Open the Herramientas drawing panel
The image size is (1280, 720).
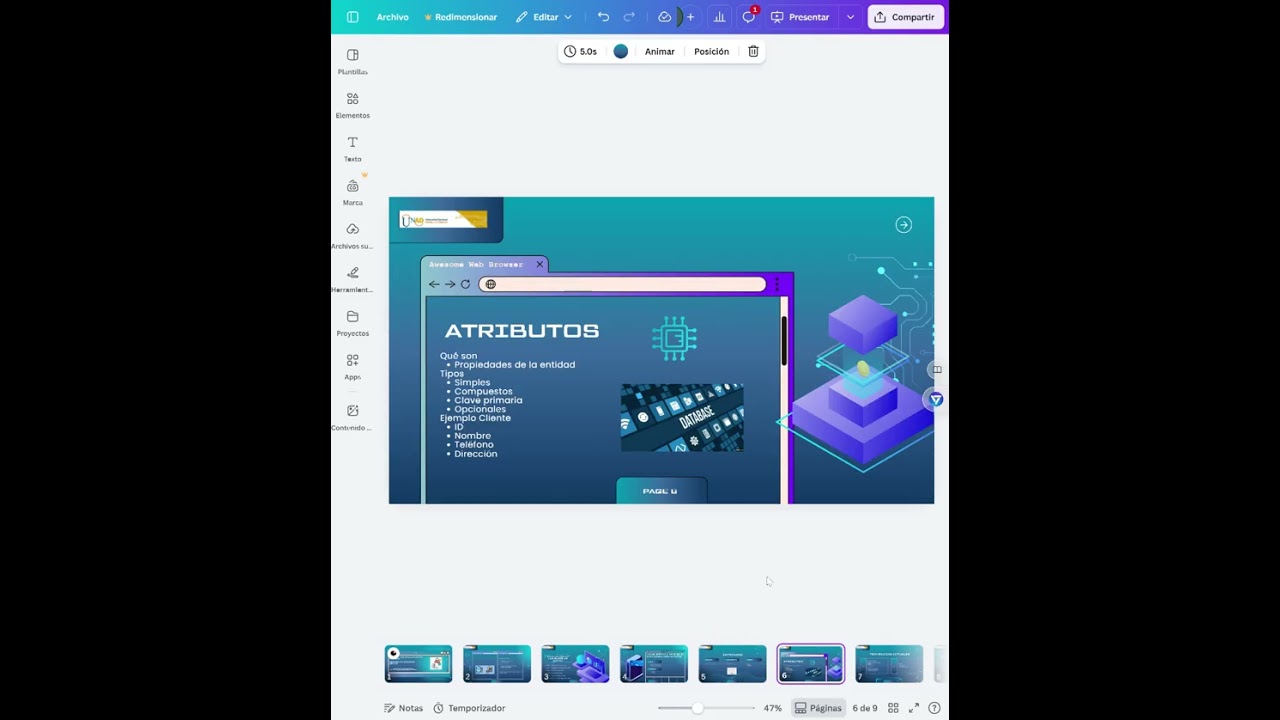(x=352, y=280)
